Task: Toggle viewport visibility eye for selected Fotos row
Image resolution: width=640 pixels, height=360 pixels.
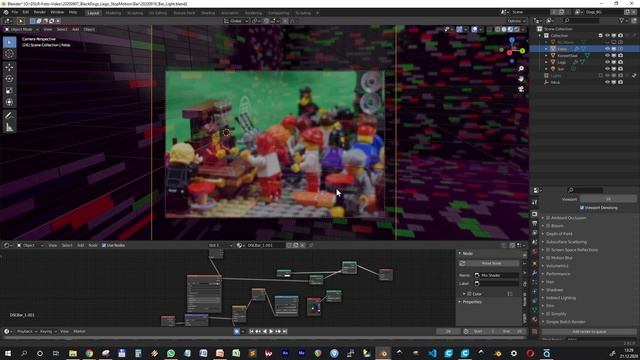Action: (x=607, y=49)
